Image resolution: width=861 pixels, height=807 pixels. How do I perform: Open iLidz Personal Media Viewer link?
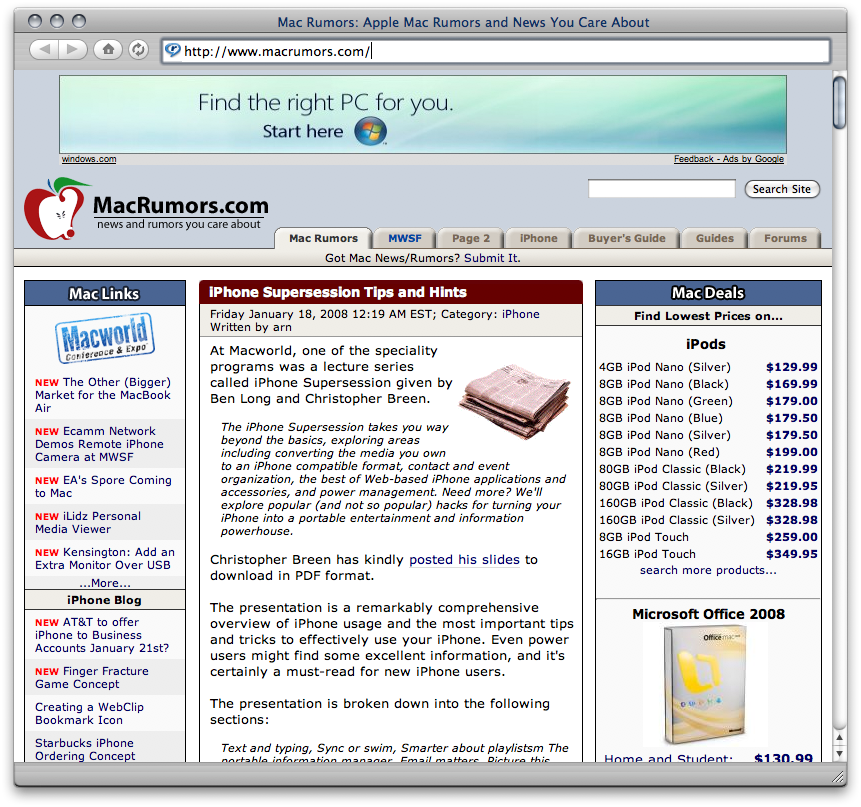pos(88,522)
